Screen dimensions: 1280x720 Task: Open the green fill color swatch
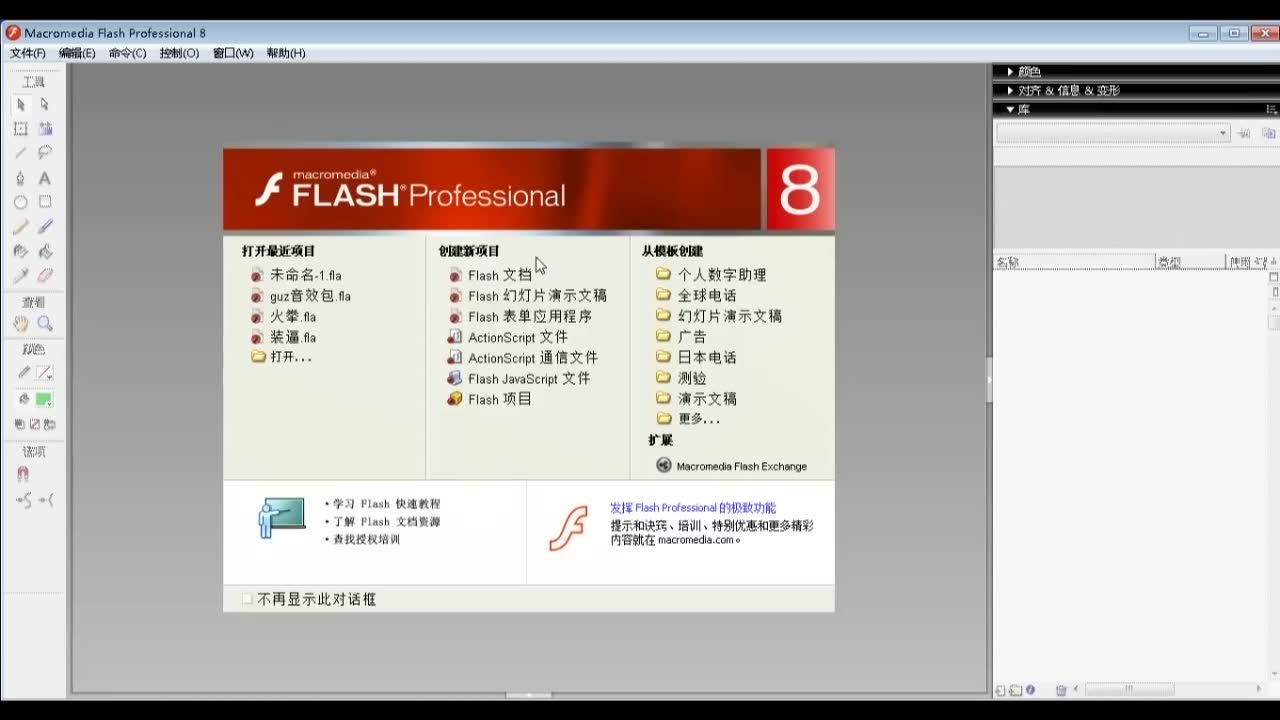click(44, 399)
